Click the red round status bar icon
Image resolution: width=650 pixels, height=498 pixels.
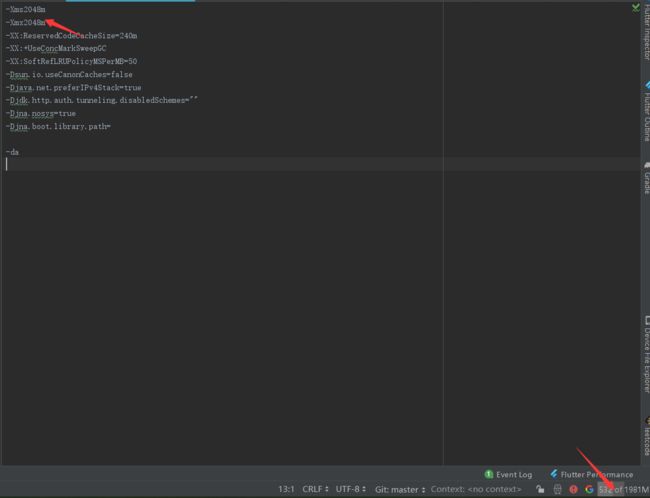(x=573, y=489)
